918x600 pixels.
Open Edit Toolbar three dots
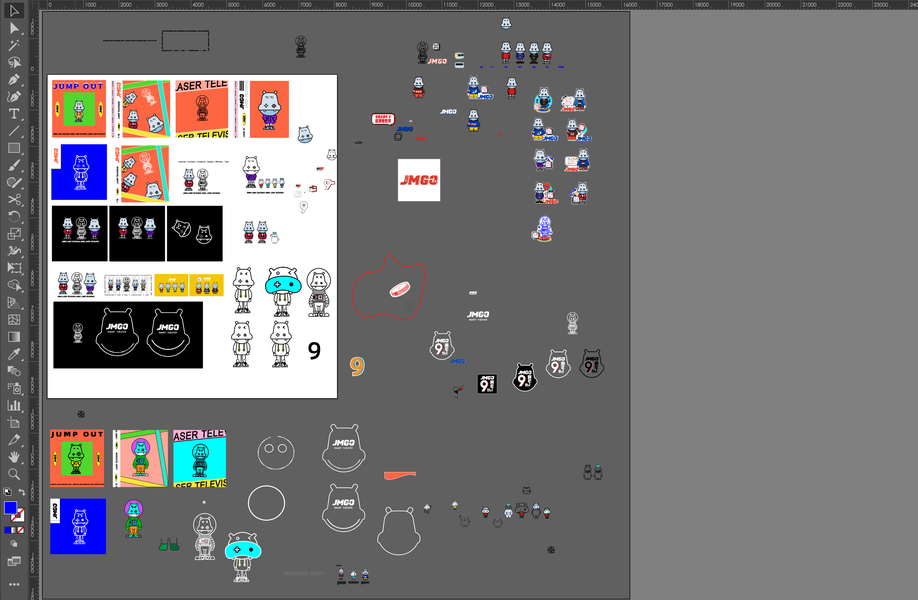(x=13, y=584)
